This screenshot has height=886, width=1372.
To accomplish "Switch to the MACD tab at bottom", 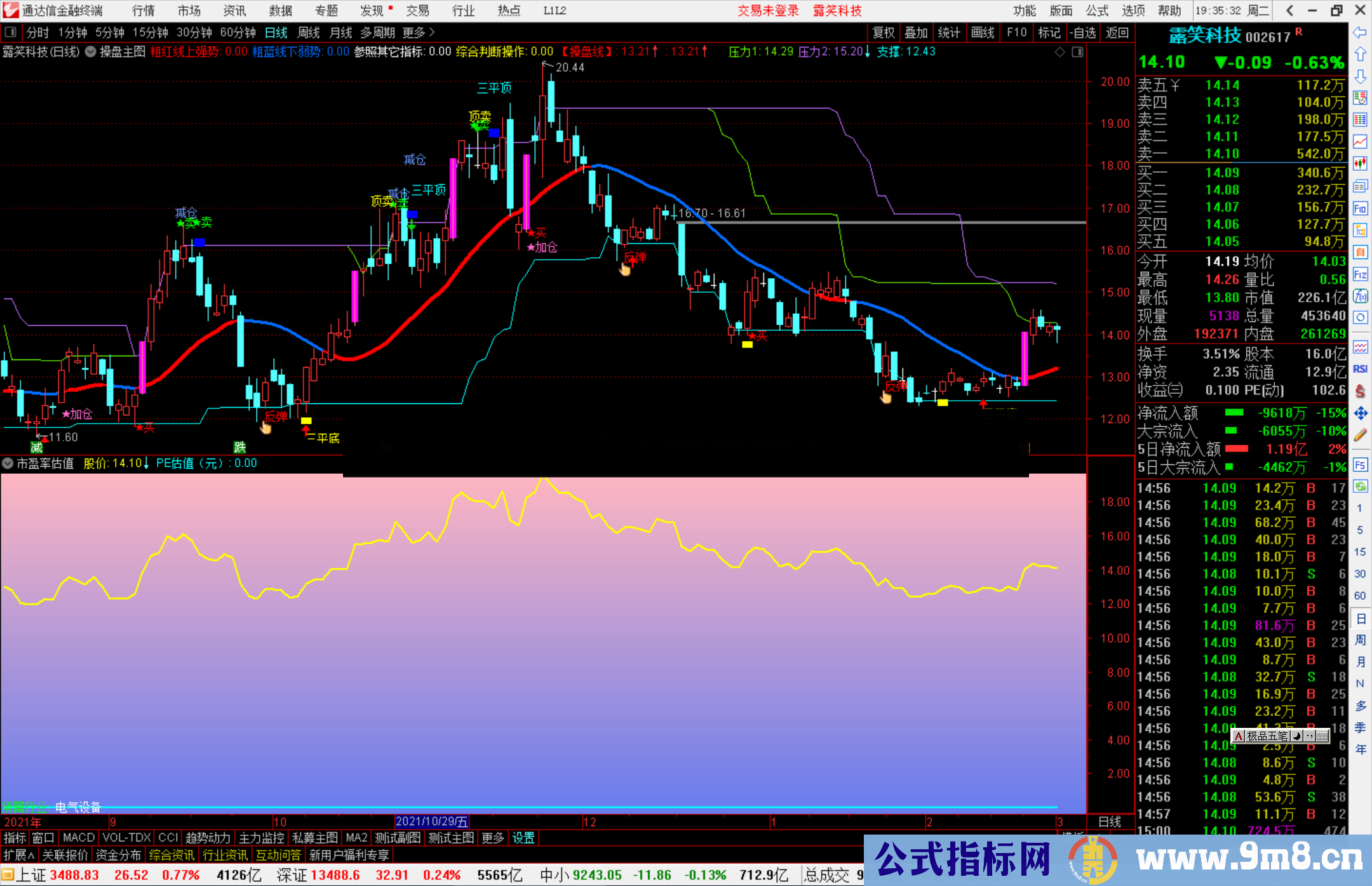I will pyautogui.click(x=78, y=838).
